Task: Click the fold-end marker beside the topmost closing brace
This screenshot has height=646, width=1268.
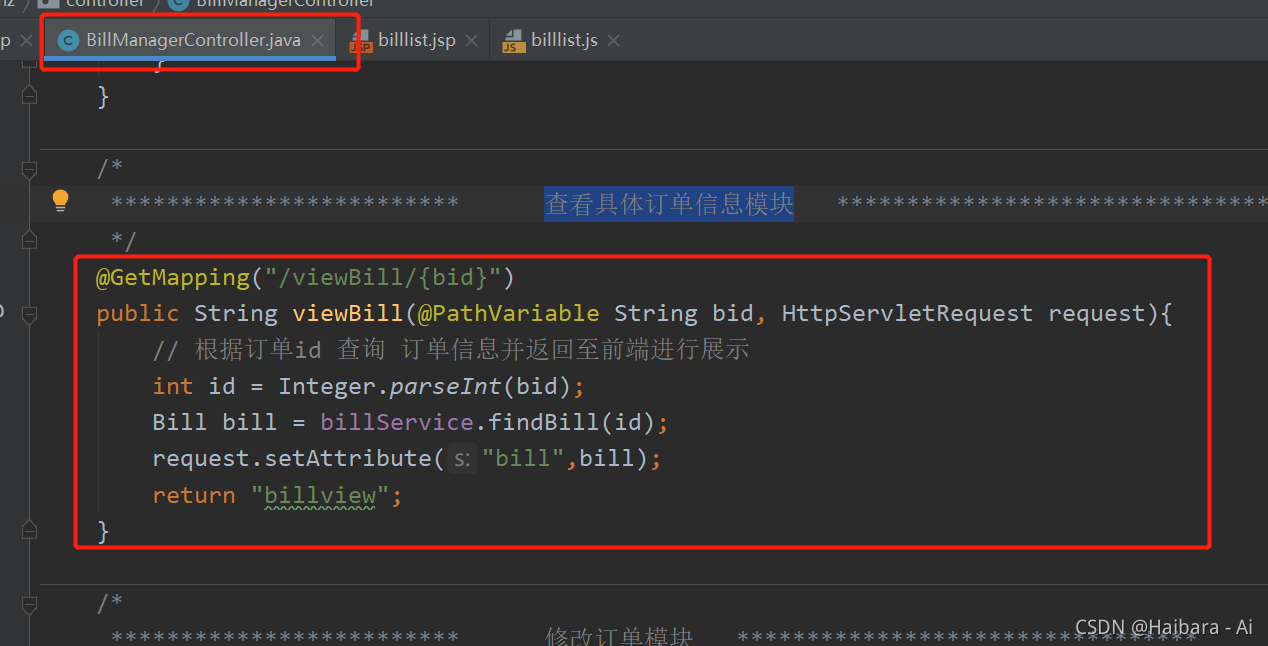Action: coord(29,95)
